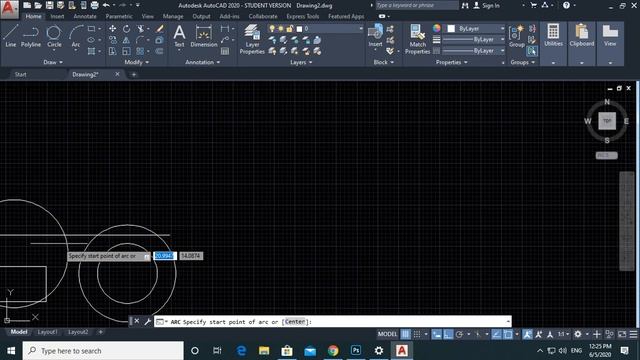Click the Hatch tool icon
Screen dimensions: 640x360
click(x=91, y=51)
